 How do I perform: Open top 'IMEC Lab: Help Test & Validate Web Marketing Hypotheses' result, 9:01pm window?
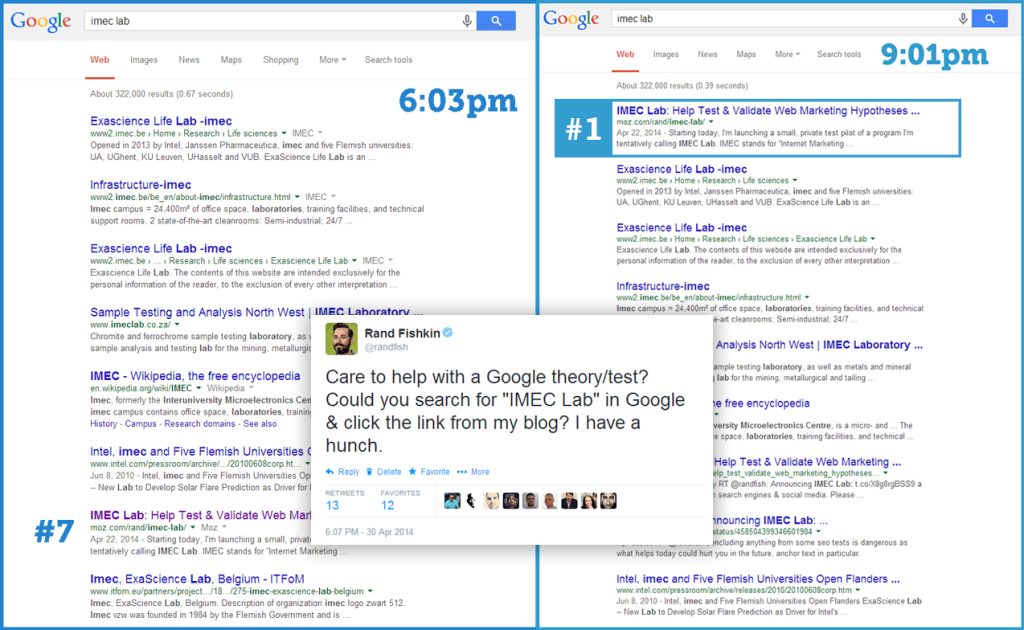(x=768, y=111)
